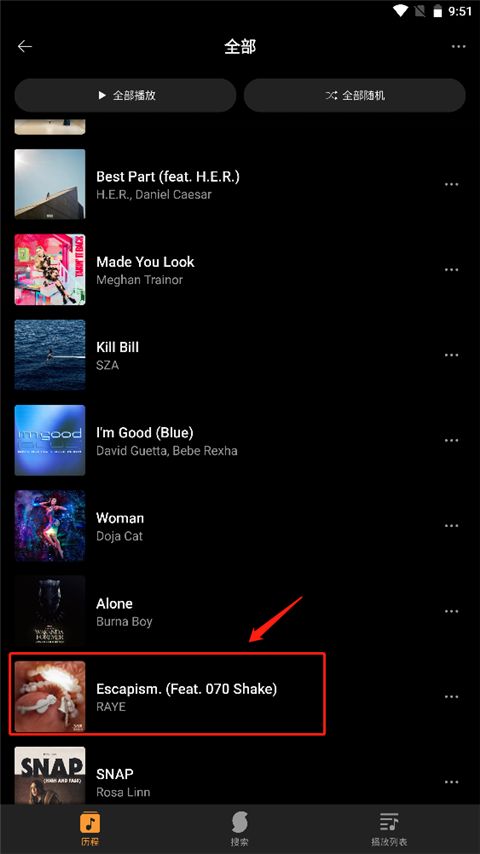The image size is (480, 854).
Task: Select the song Woman by Doja Cat
Action: [240, 526]
